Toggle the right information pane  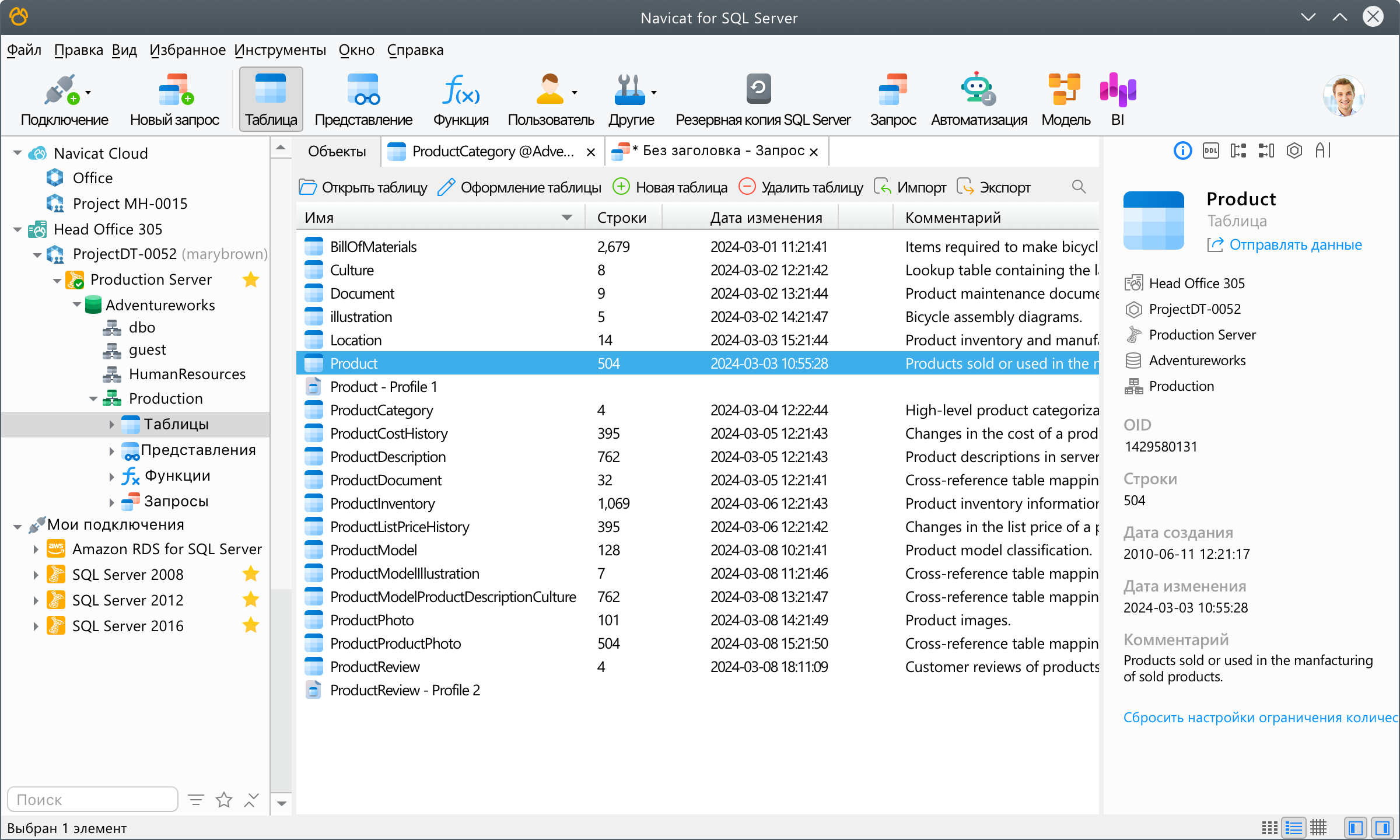(1382, 828)
